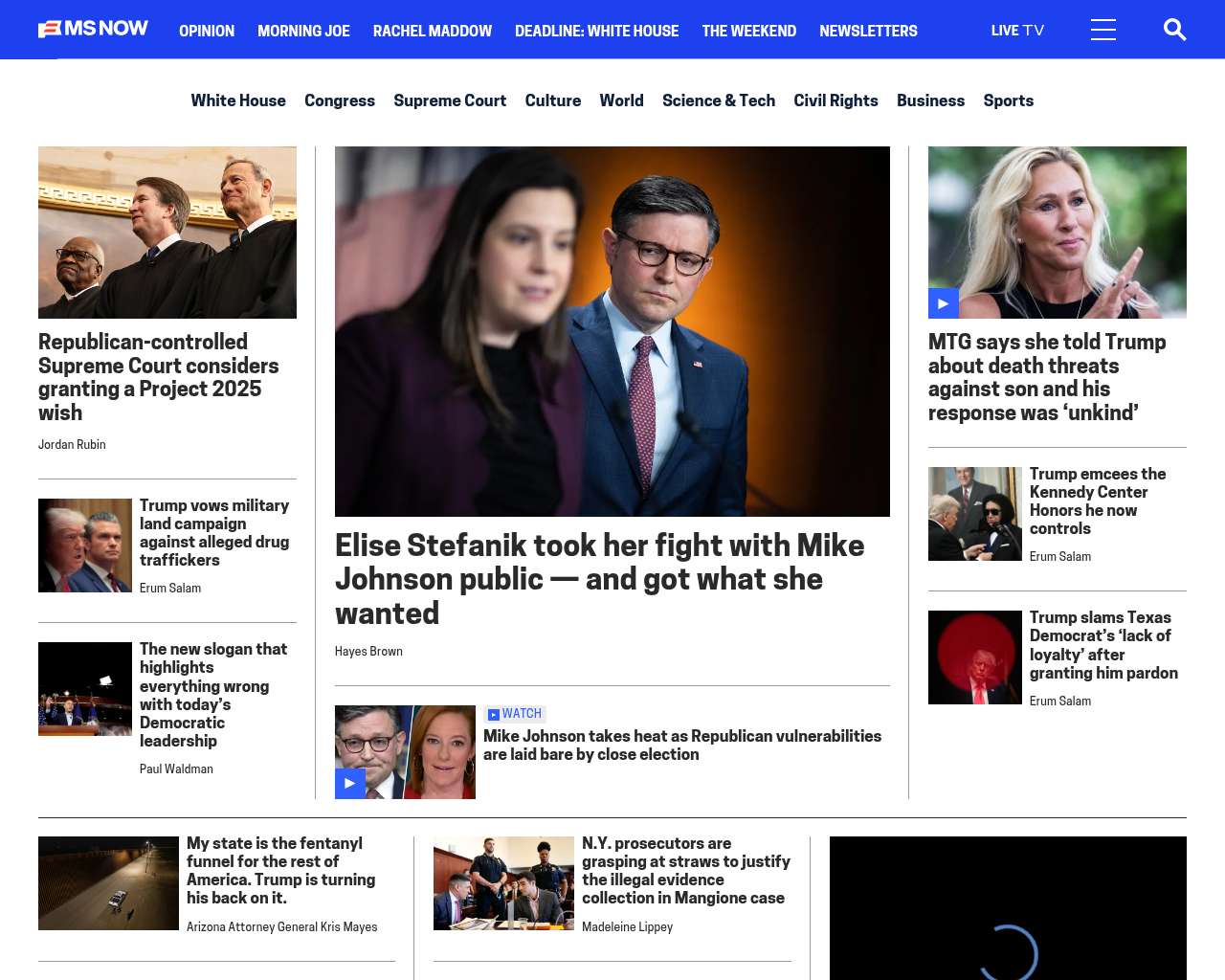Select Civil Rights topic

coord(835,100)
